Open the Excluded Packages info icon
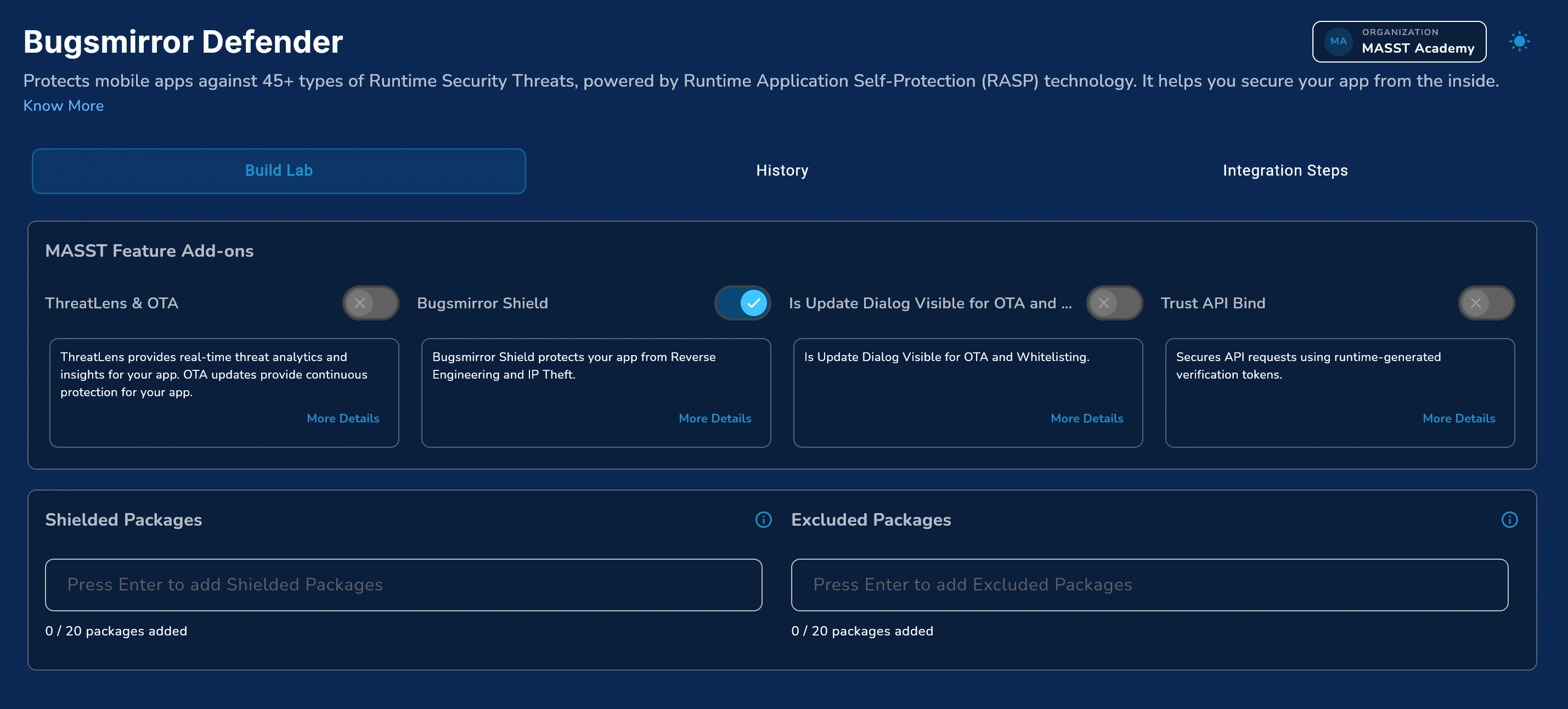The image size is (1568, 709). point(1509,520)
